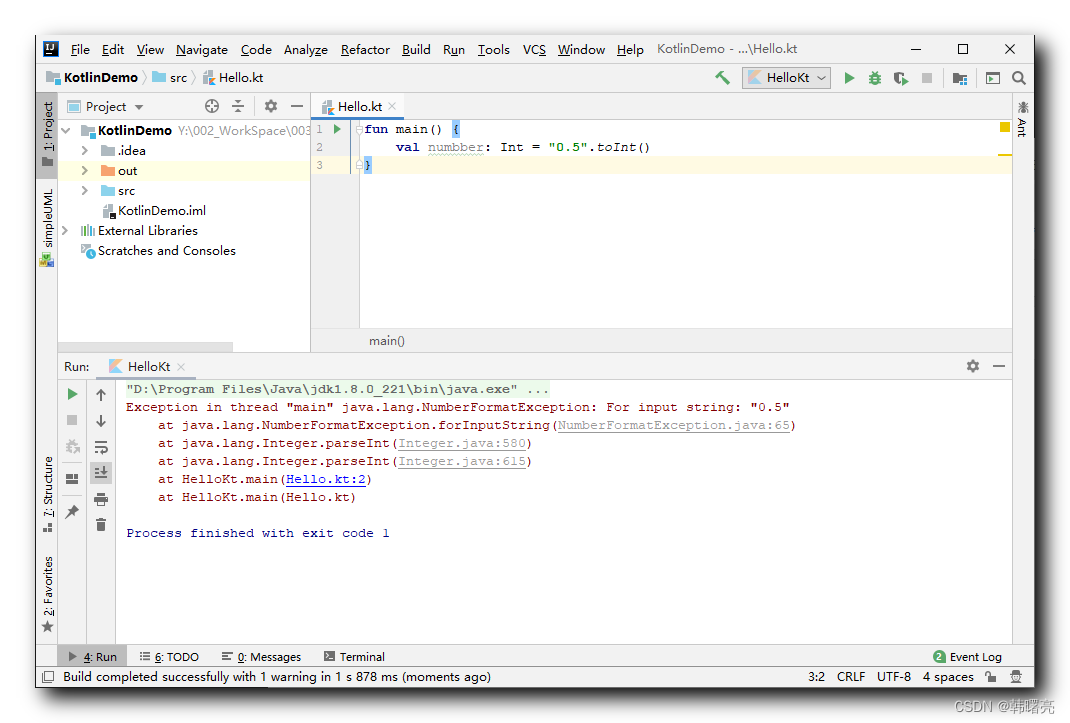1070x723 pixels.
Task: Change the 4 spaces indent setting
Action: 948,677
